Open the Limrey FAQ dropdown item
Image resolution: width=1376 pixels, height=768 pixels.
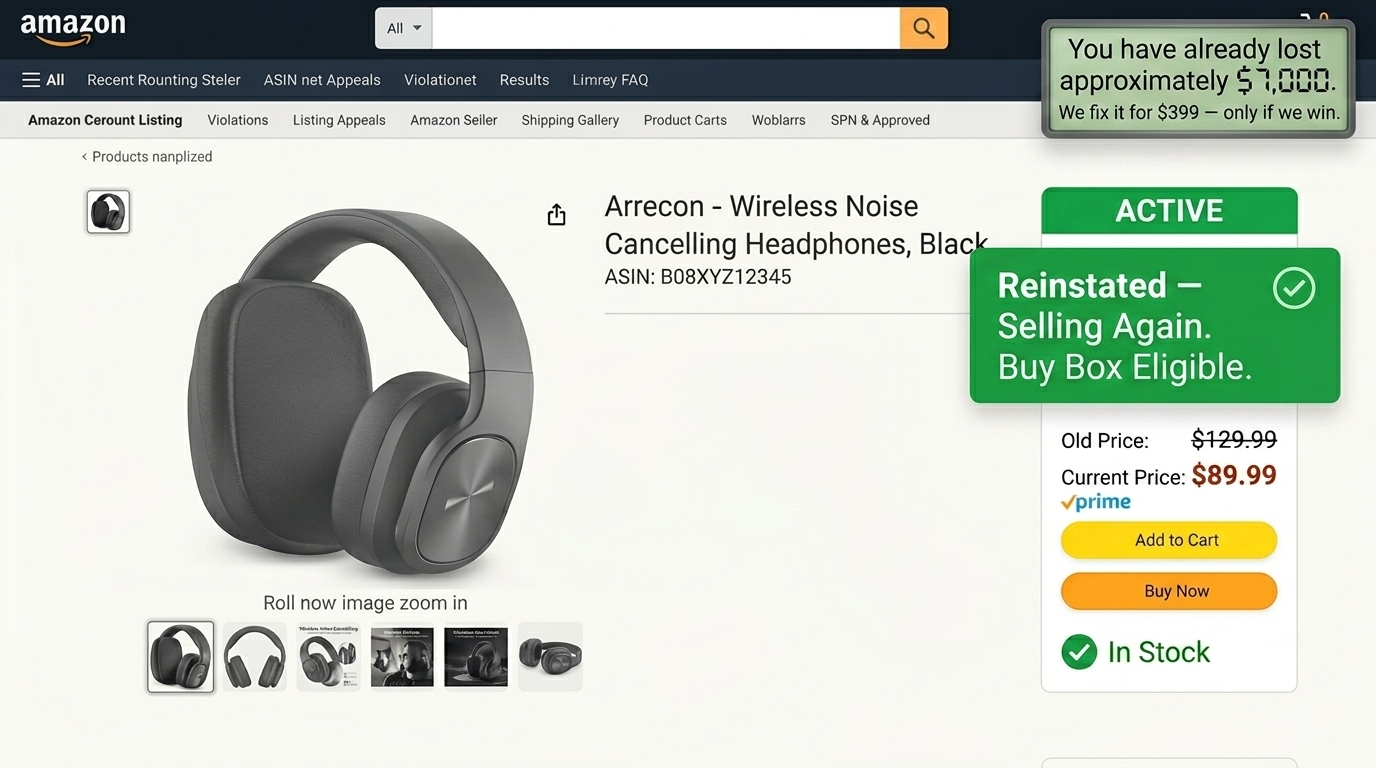(x=610, y=79)
